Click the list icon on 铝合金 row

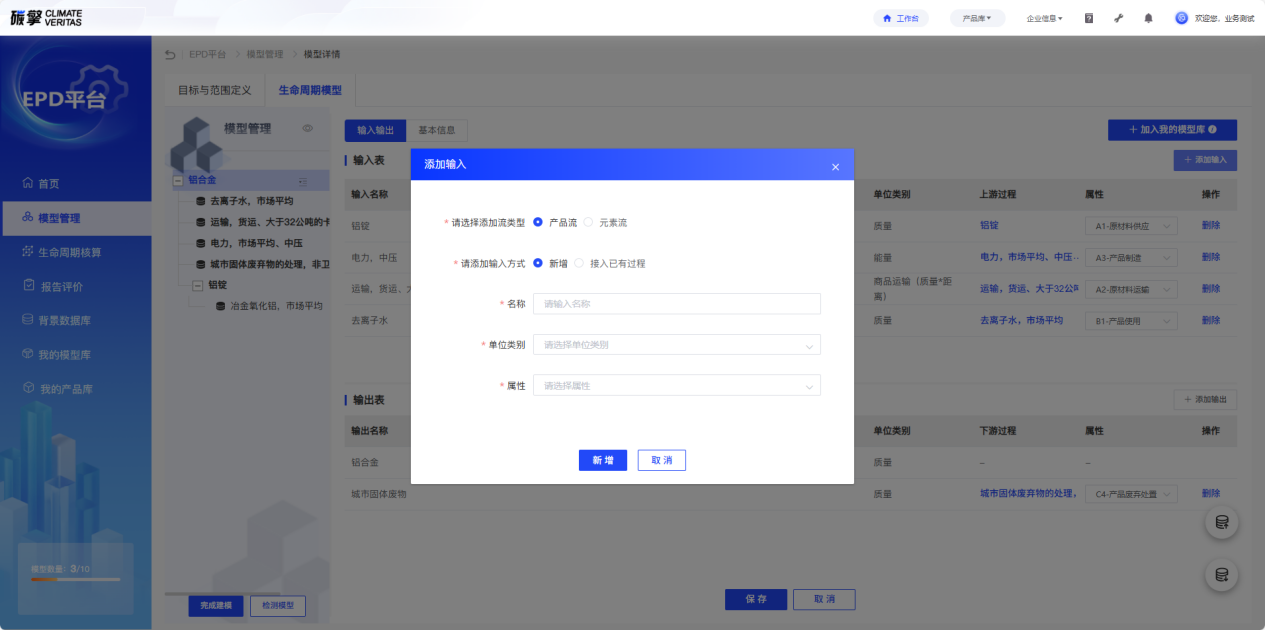click(x=303, y=181)
